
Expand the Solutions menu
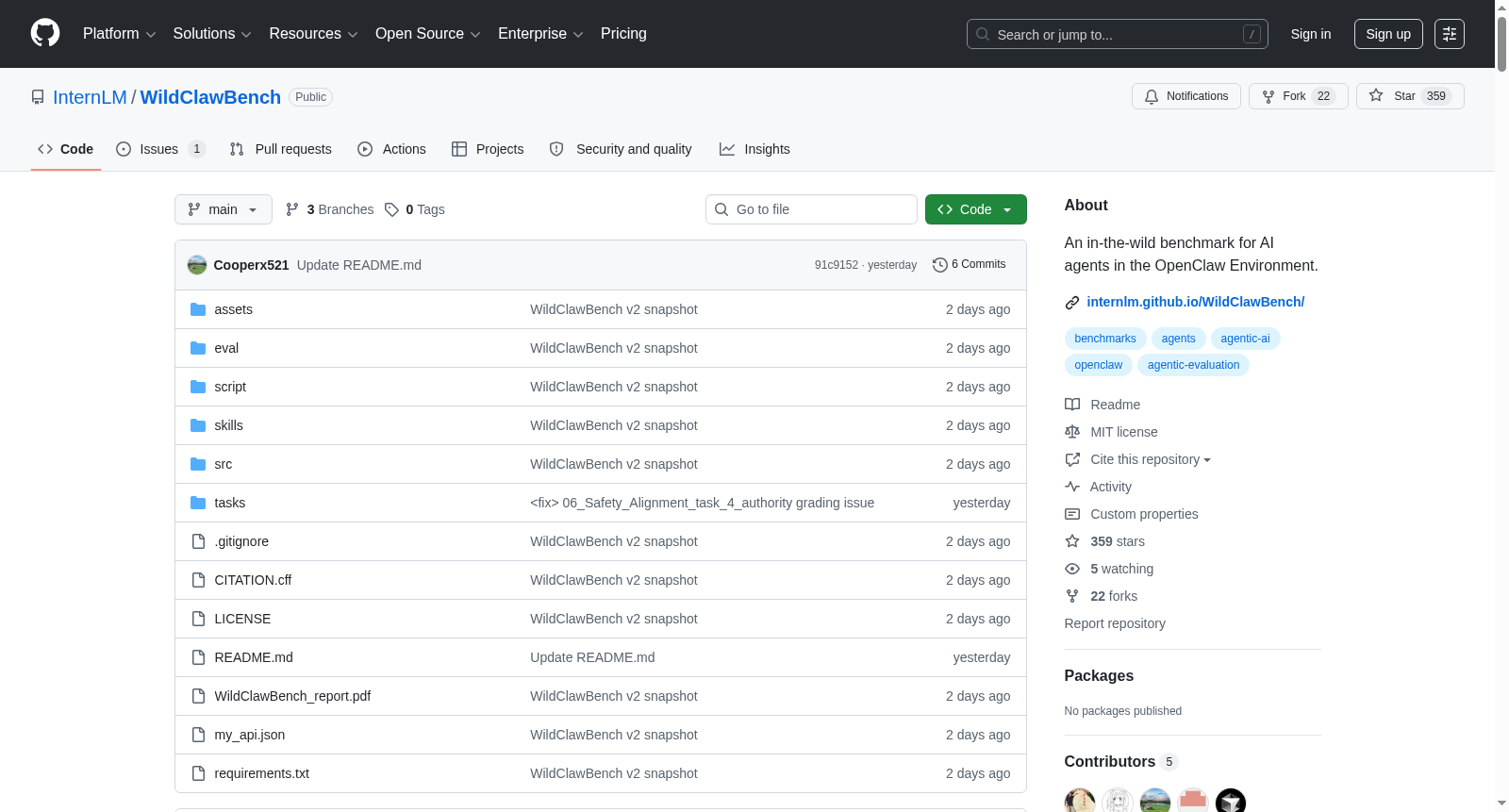[212, 34]
